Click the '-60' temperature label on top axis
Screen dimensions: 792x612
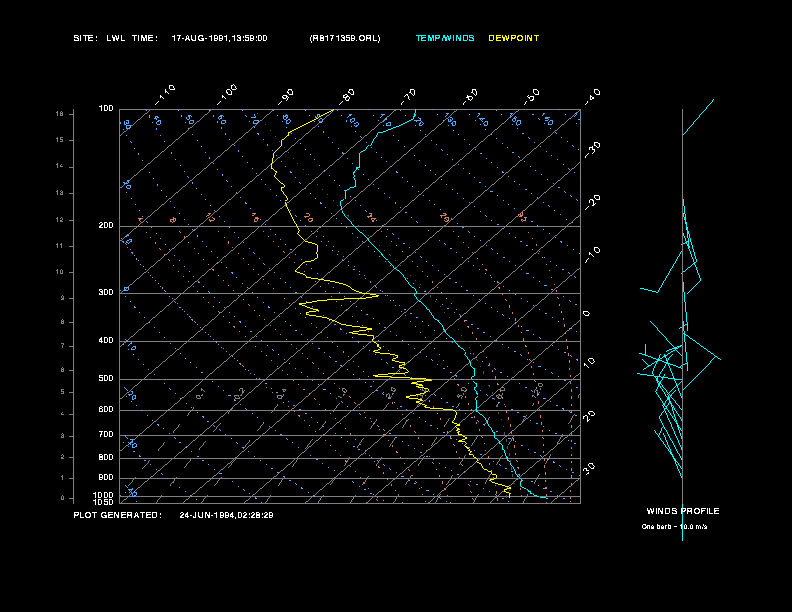470,97
